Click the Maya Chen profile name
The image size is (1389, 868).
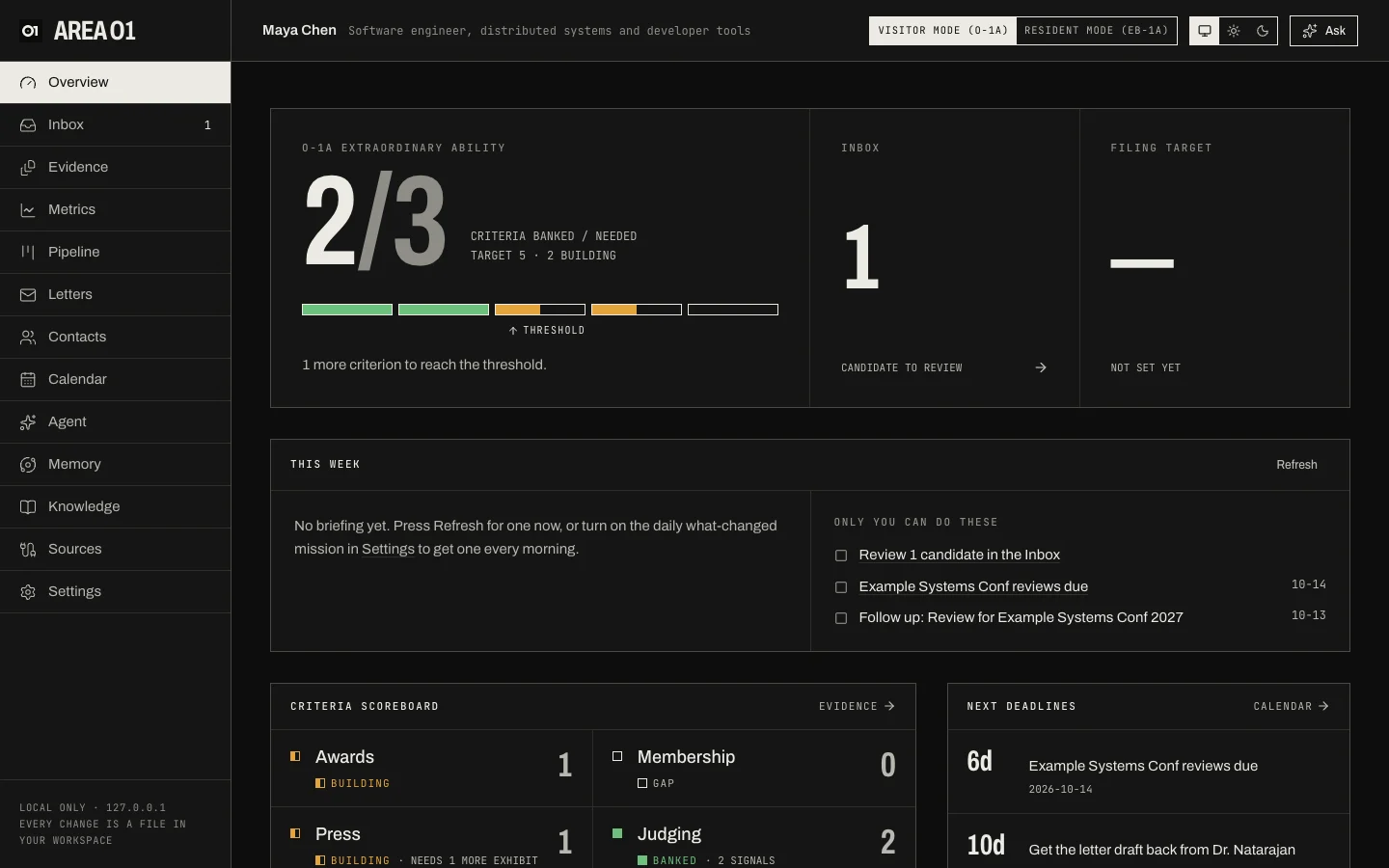[299, 31]
